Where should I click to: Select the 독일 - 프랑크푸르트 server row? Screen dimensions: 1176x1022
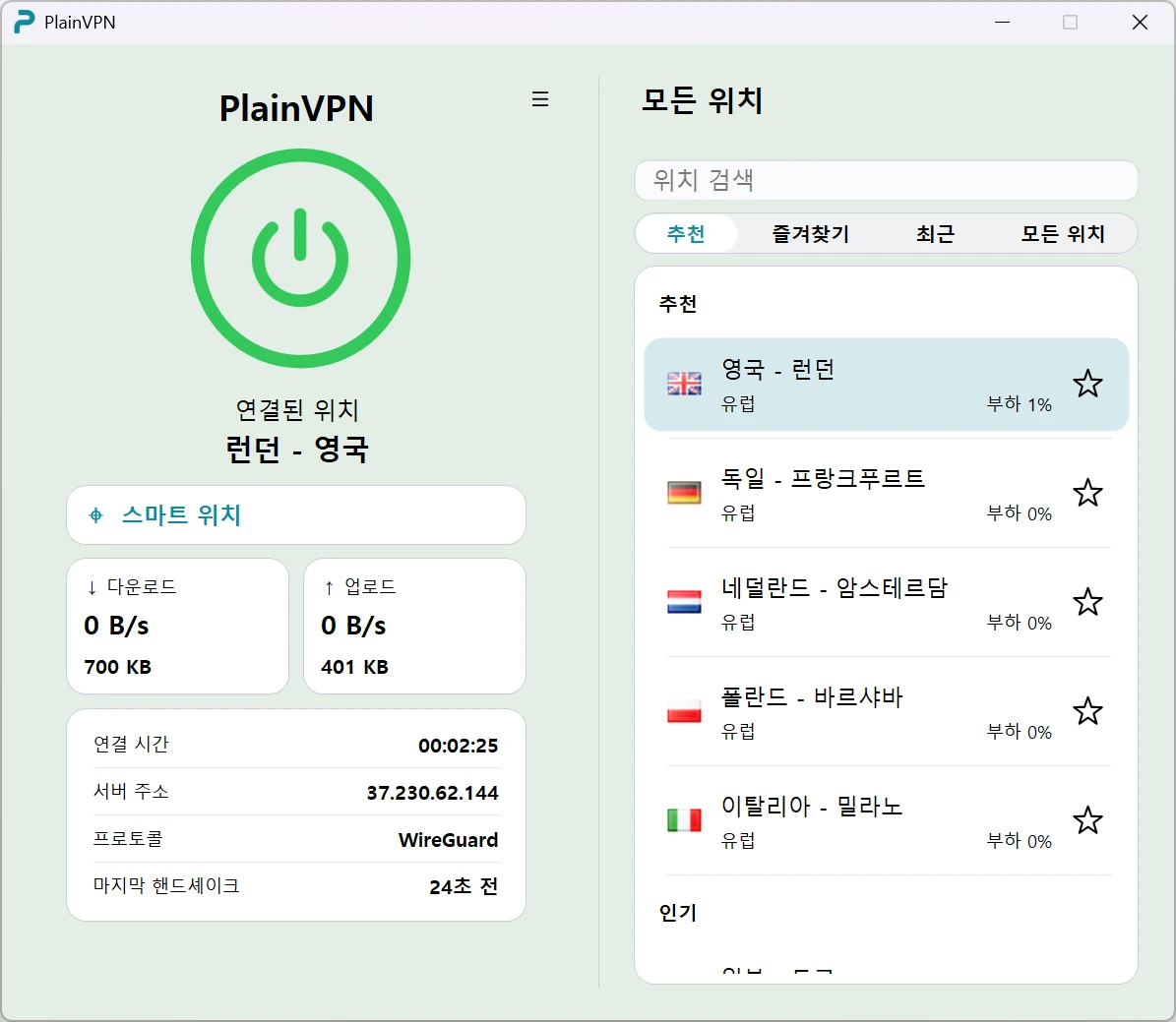click(887, 494)
